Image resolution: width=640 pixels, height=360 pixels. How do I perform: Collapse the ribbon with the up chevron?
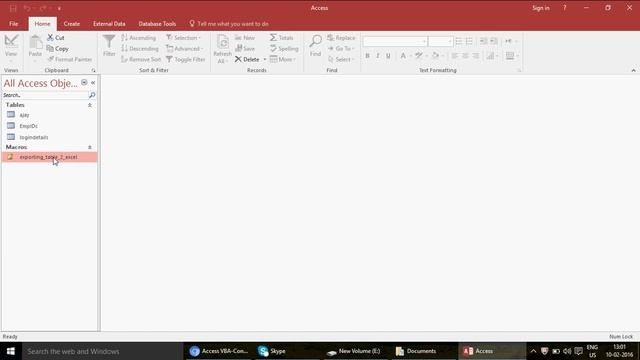(633, 71)
